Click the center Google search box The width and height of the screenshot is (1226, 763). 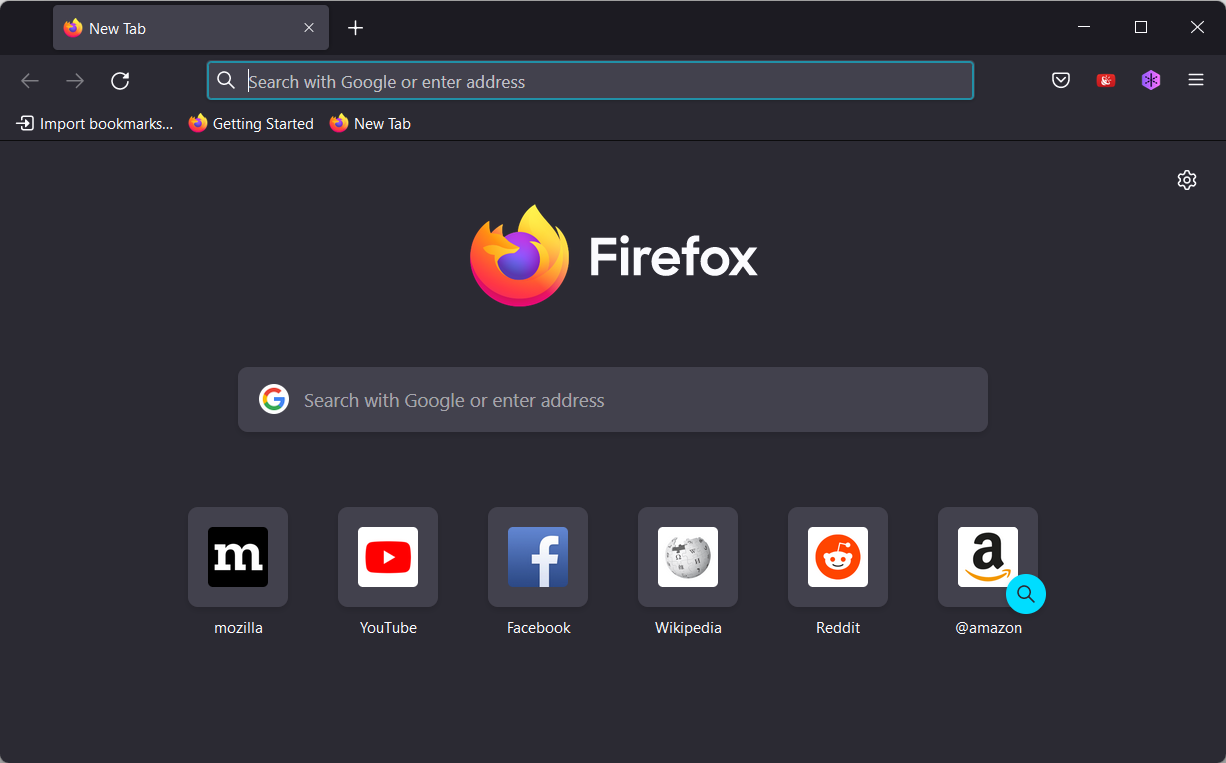(x=613, y=400)
